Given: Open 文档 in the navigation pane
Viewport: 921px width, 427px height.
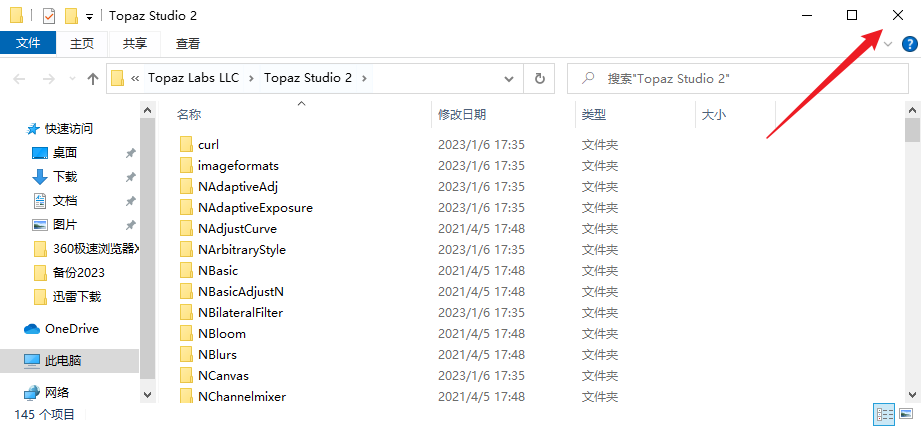Looking at the screenshot, I should tap(65, 201).
